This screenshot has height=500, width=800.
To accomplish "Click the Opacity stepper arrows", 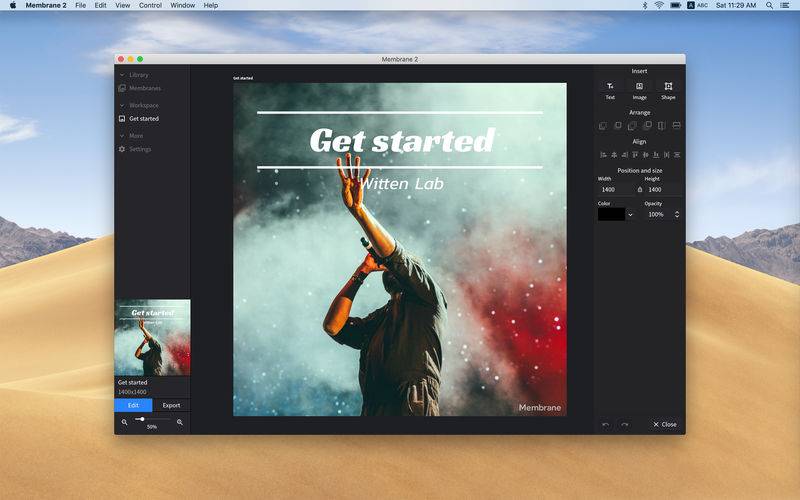I will [x=677, y=214].
